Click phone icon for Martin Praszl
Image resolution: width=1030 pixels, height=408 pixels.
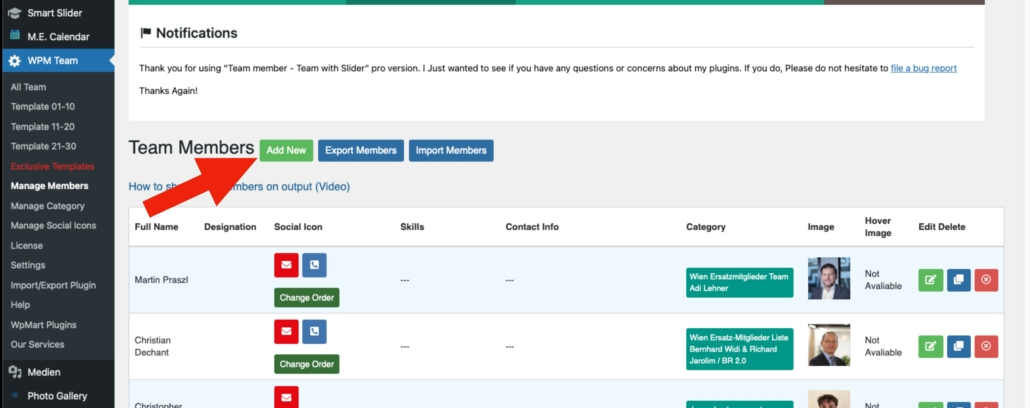tap(314, 265)
